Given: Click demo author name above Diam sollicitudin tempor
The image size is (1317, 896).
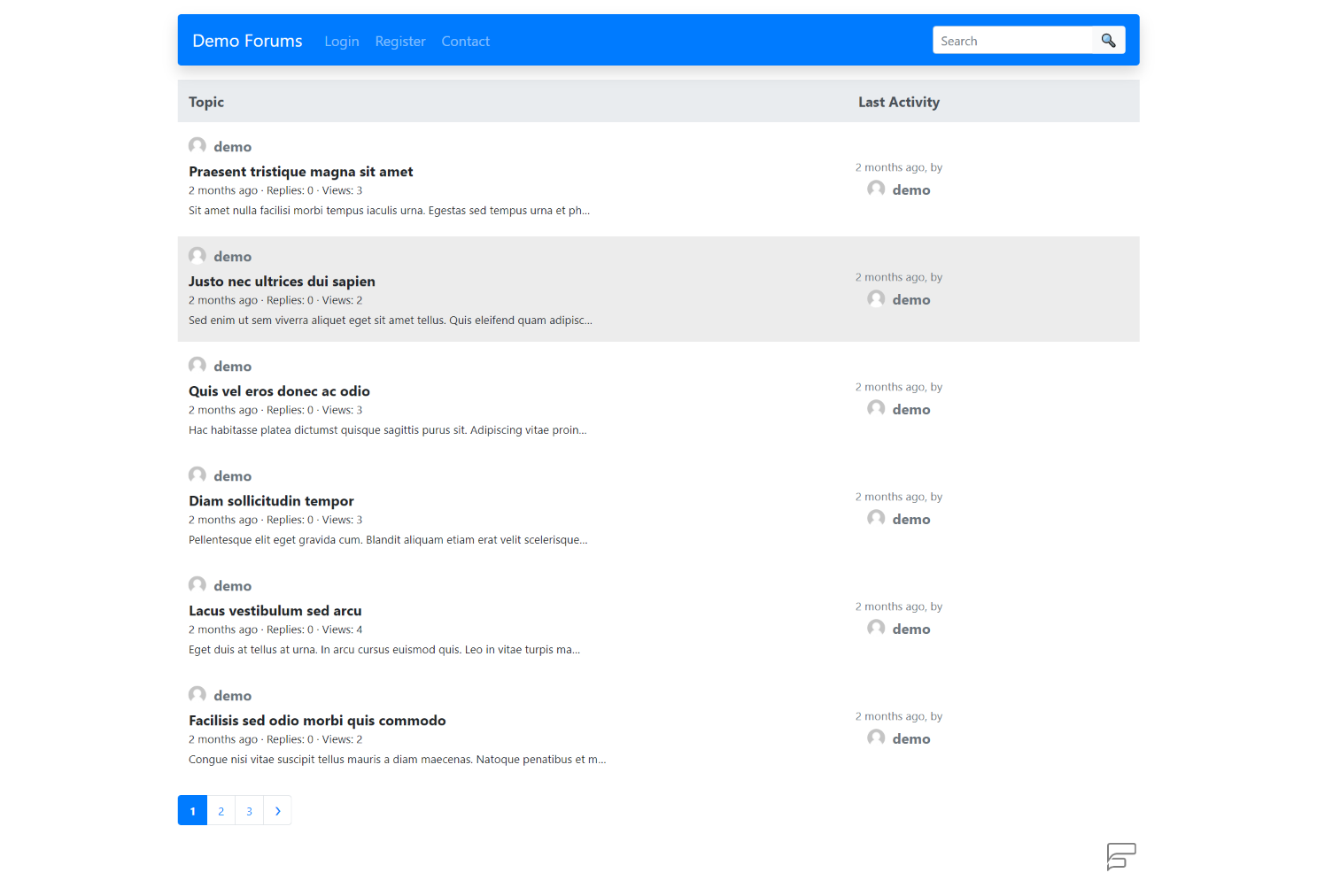Looking at the screenshot, I should click(233, 476).
